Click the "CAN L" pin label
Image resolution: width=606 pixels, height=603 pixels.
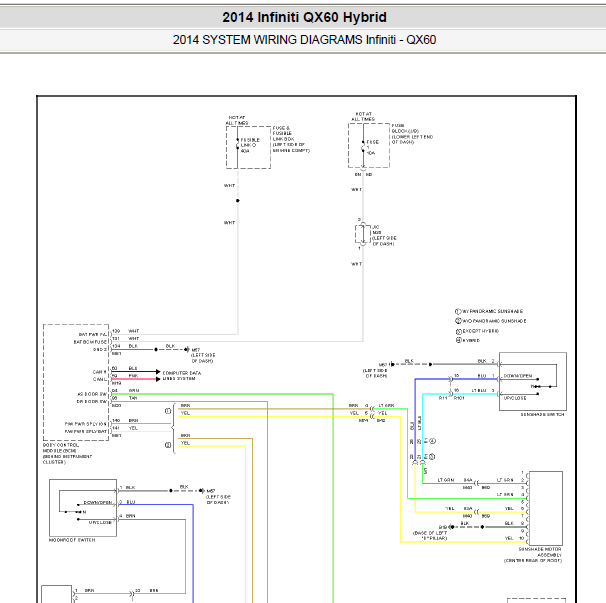point(99,379)
